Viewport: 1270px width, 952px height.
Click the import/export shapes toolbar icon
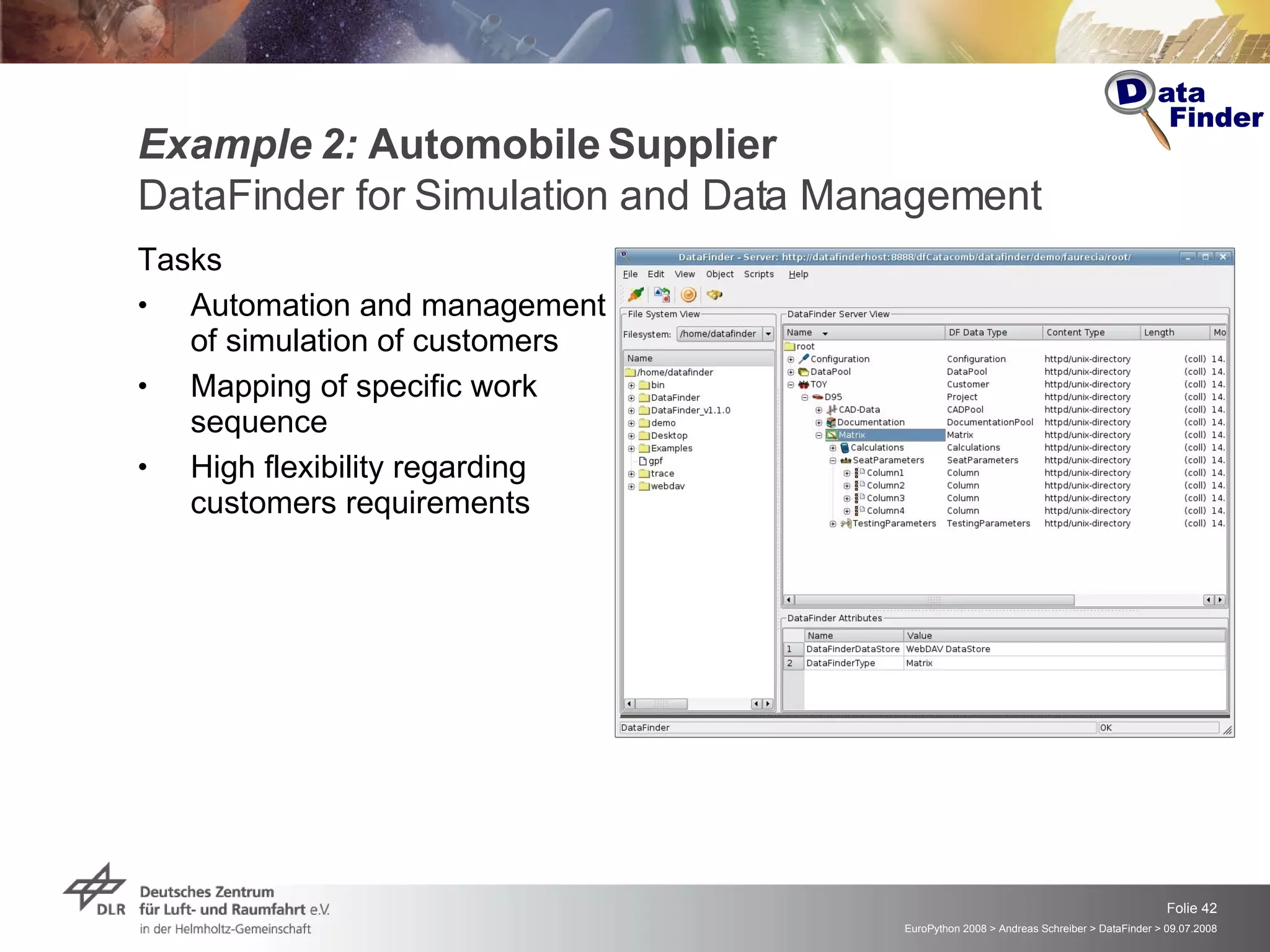pos(662,294)
